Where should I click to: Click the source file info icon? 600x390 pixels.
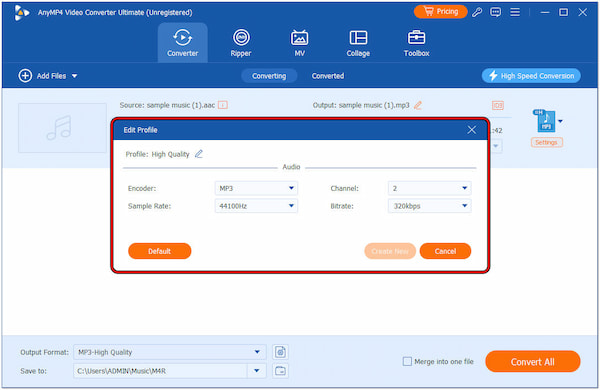click(x=223, y=105)
